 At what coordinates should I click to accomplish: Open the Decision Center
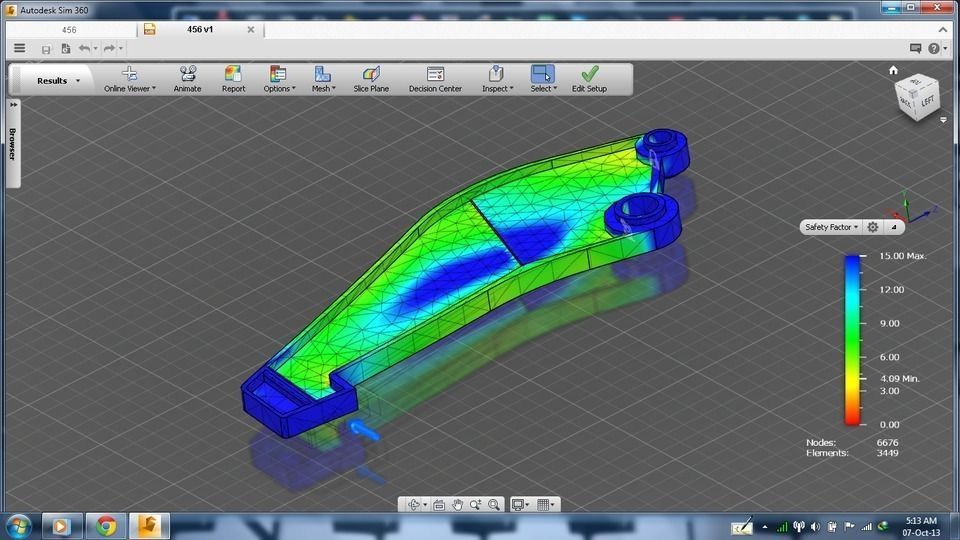coord(435,80)
